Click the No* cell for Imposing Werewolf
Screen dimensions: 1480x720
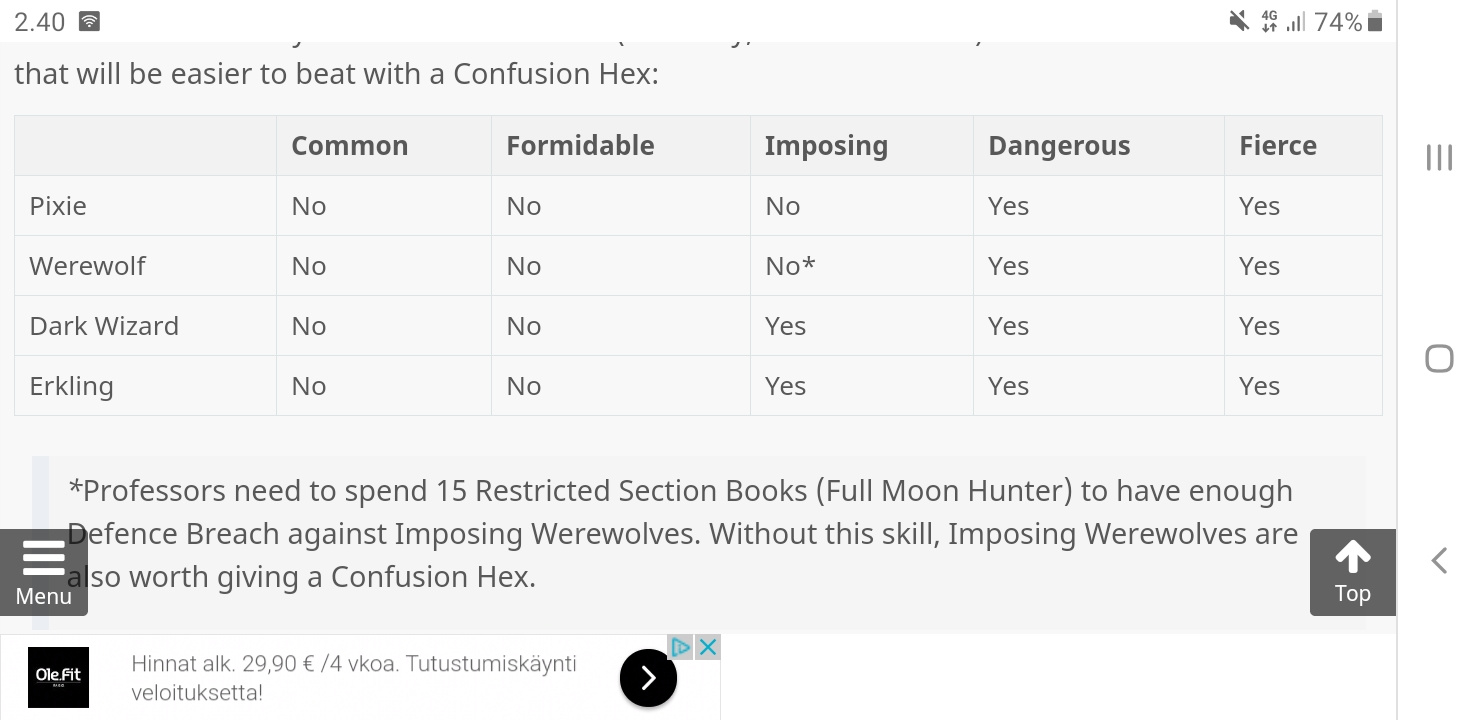click(x=790, y=266)
